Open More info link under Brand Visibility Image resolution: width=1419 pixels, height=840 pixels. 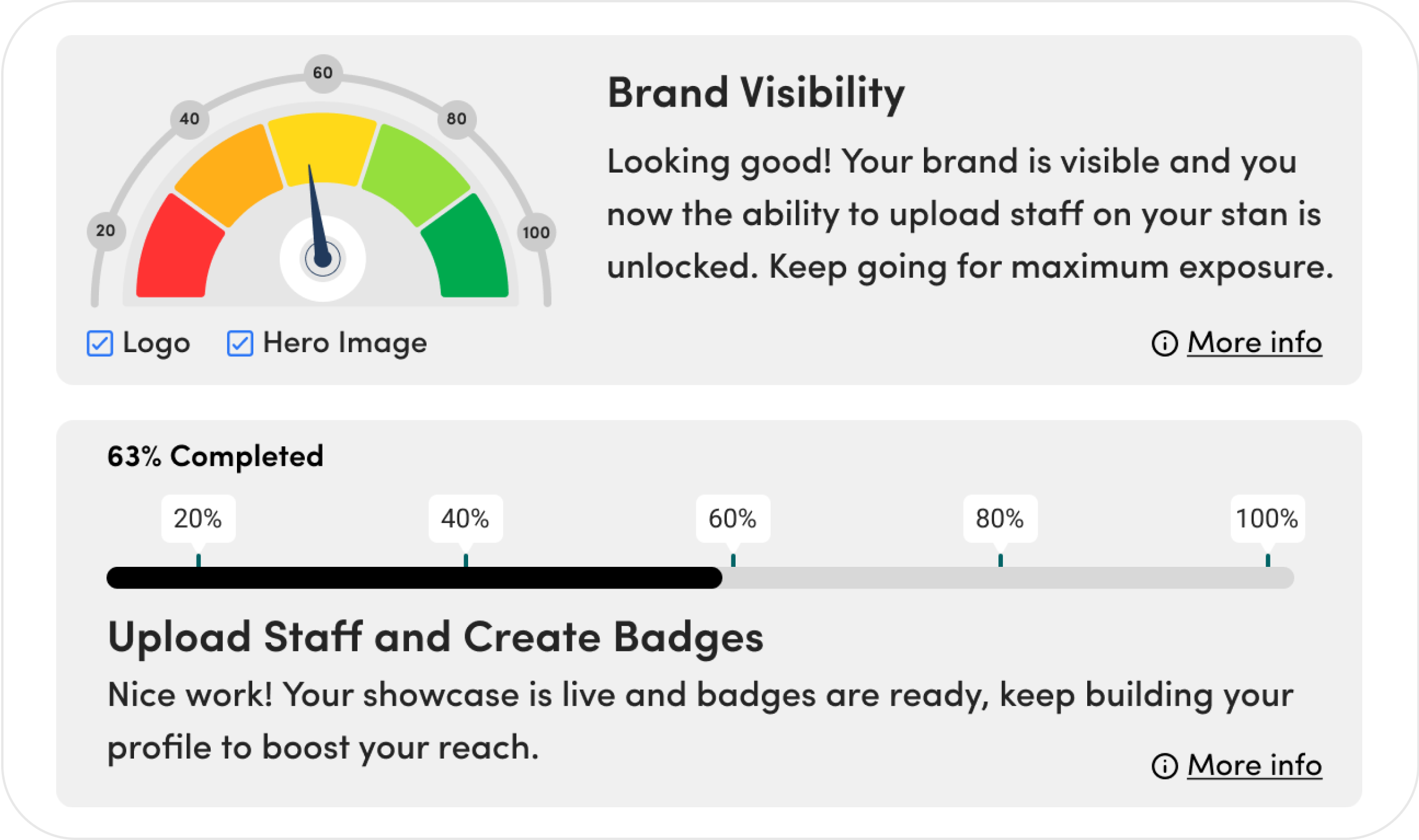tap(1255, 343)
